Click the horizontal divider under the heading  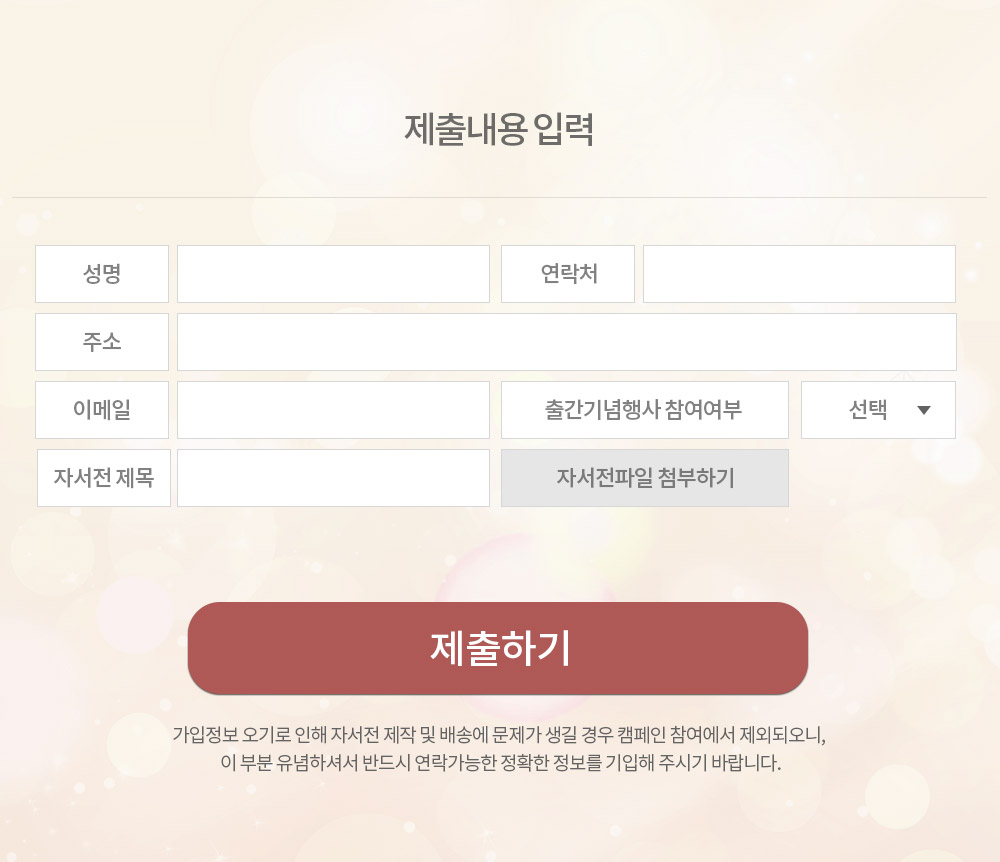coord(499,198)
